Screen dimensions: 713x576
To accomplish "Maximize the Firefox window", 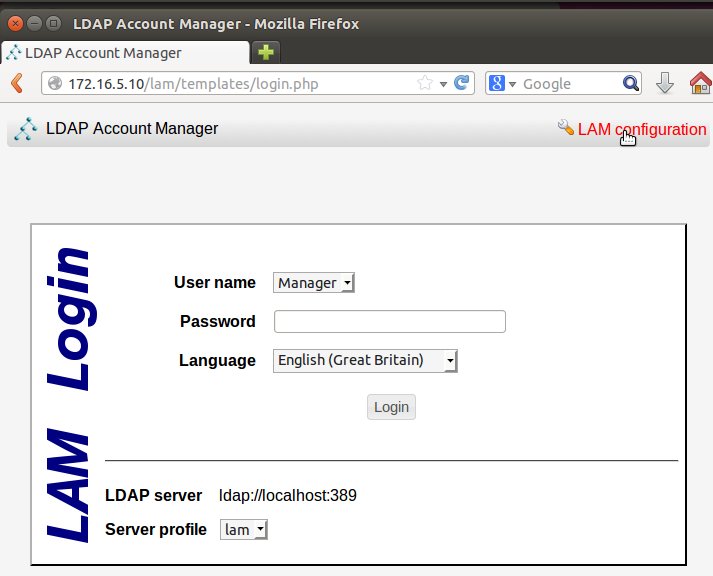I will (x=54, y=23).
